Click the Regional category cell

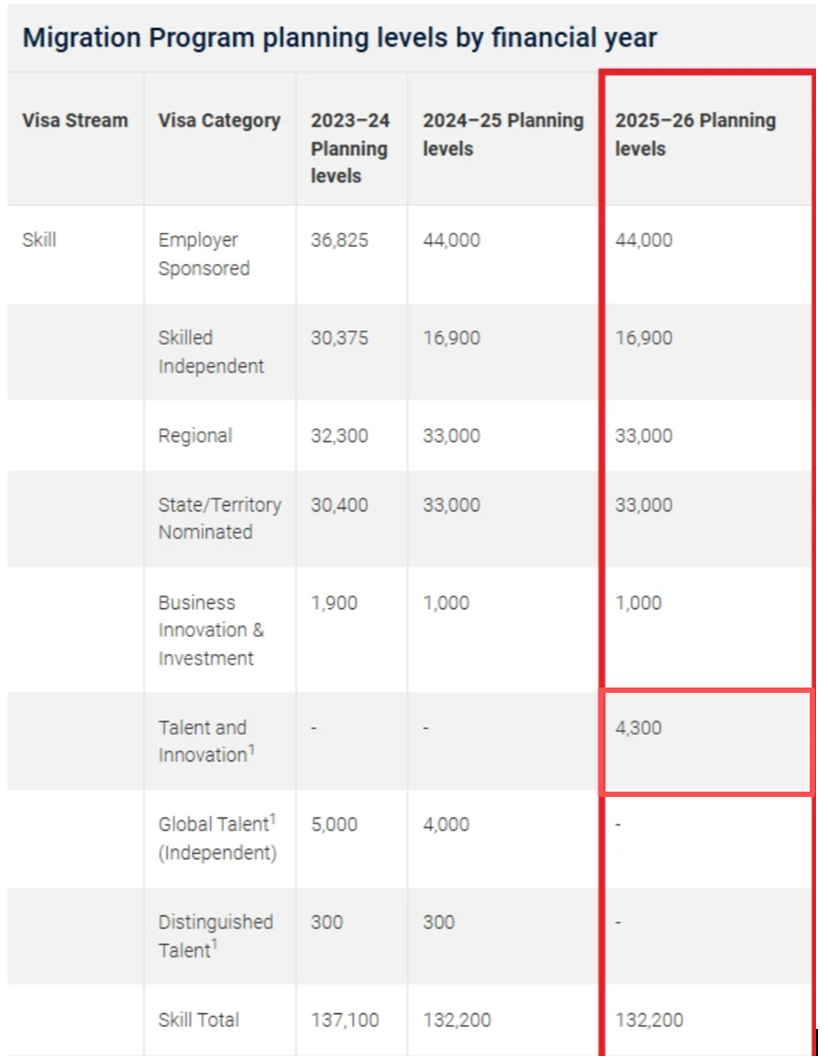coord(195,436)
